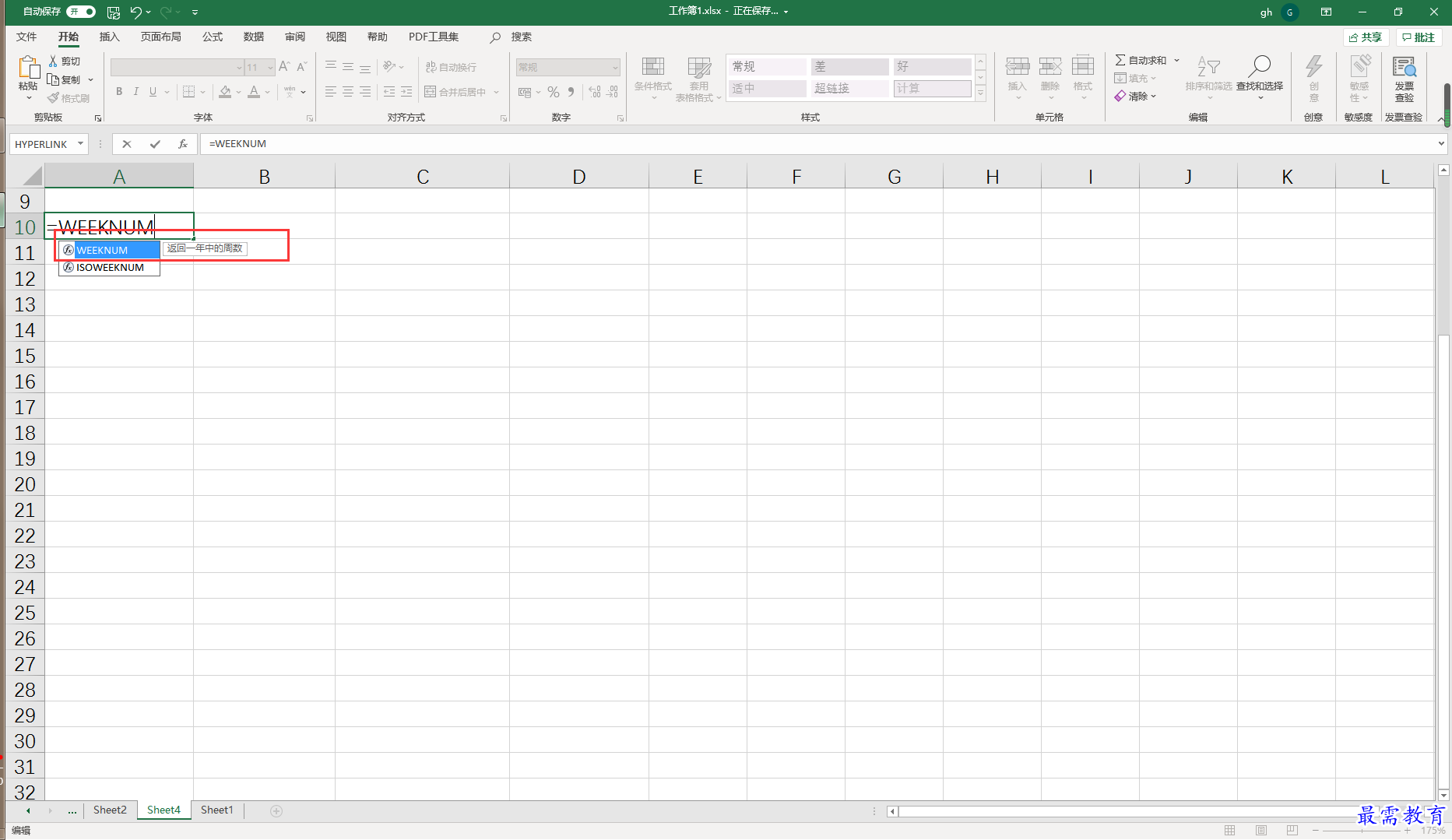Click the formula bar input
Viewport: 1452px width, 840px height.
[817, 144]
